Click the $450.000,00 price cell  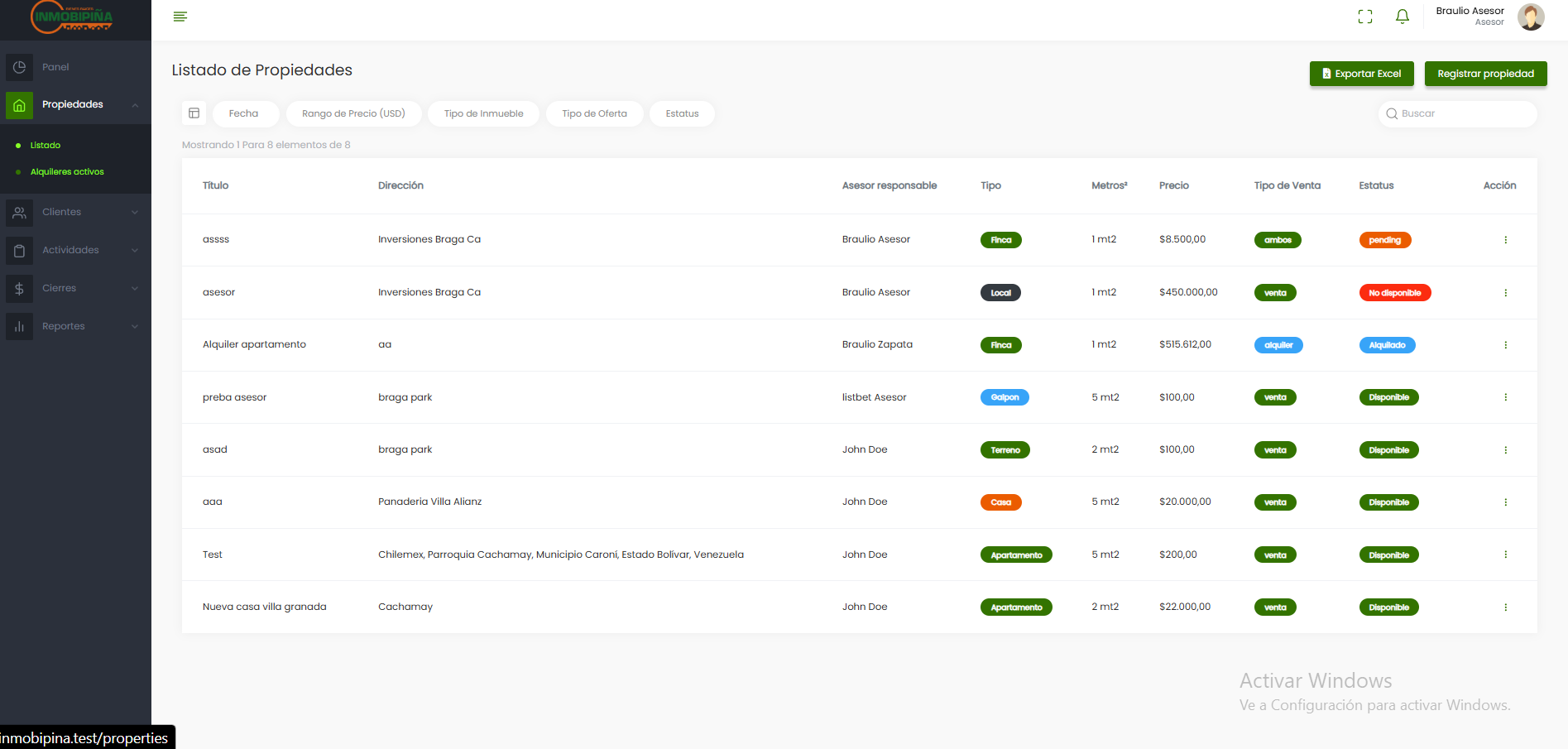[1188, 292]
